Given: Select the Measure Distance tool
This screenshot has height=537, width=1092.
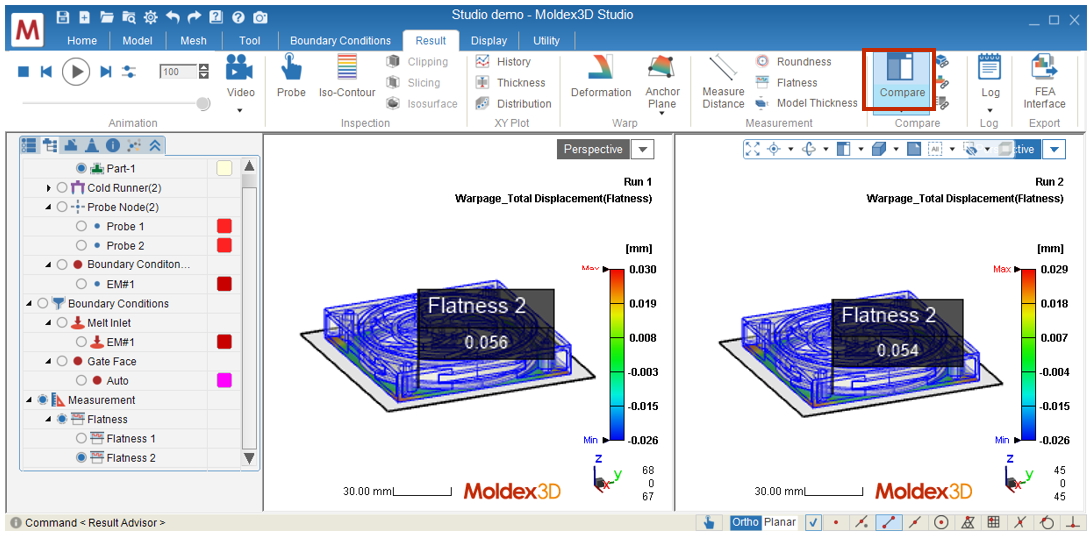Looking at the screenshot, I should 723,82.
